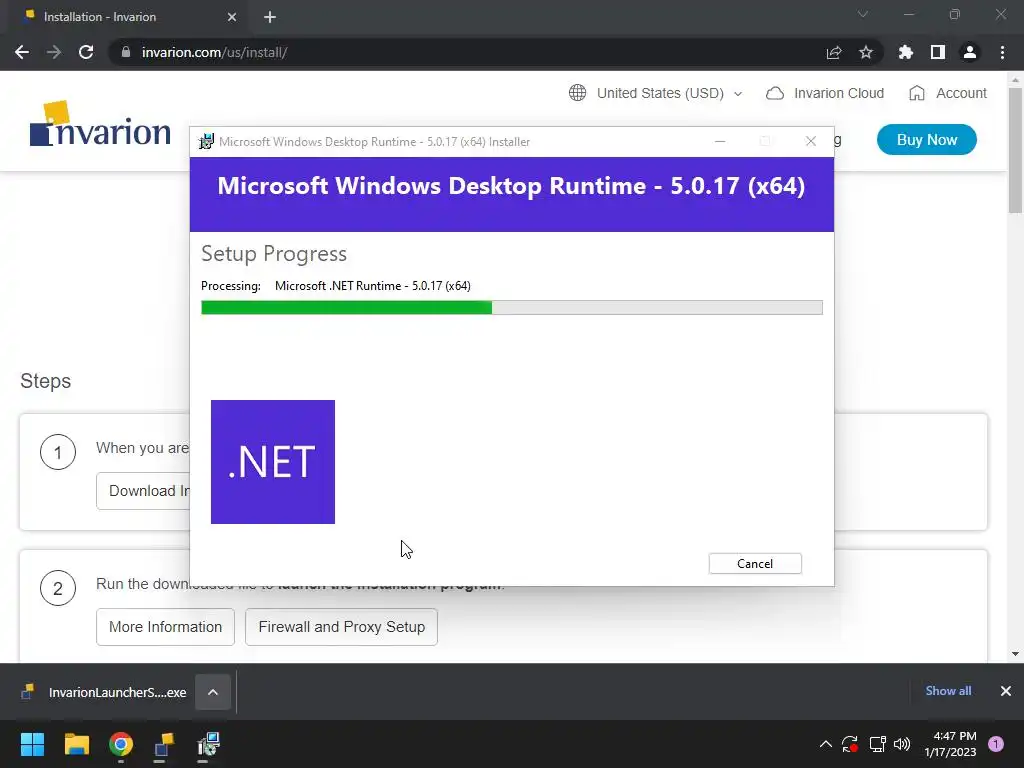Viewport: 1024px width, 768px height.
Task: Share this page icon in address bar
Action: click(834, 52)
